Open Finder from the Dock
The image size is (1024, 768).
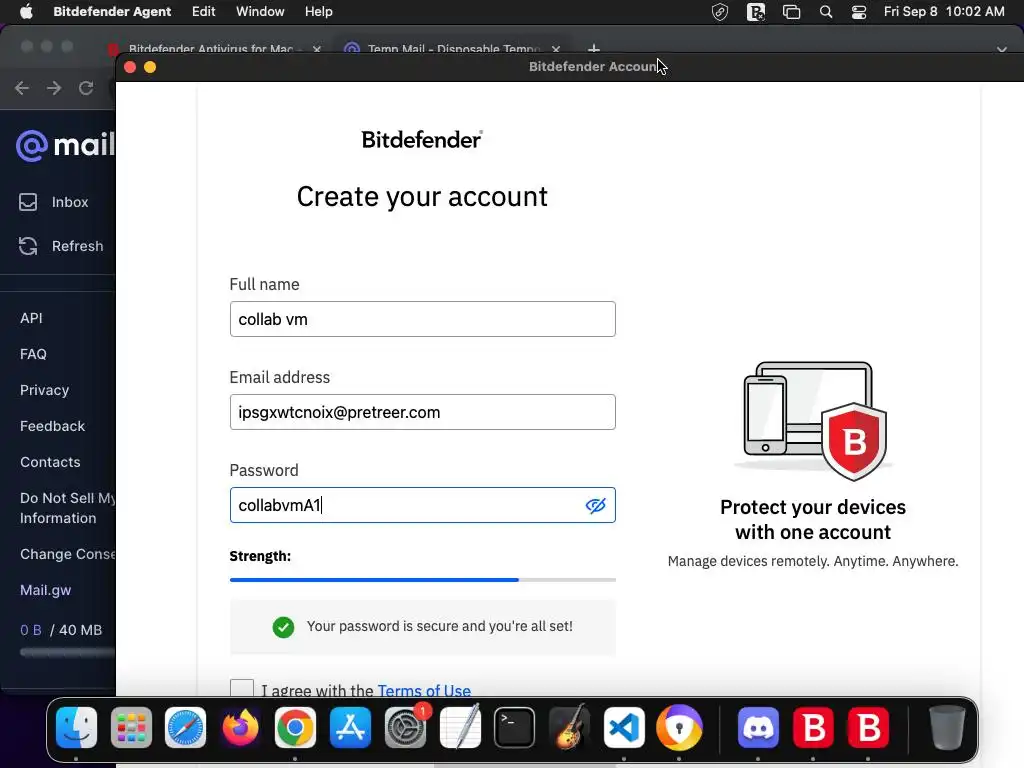tap(76, 727)
